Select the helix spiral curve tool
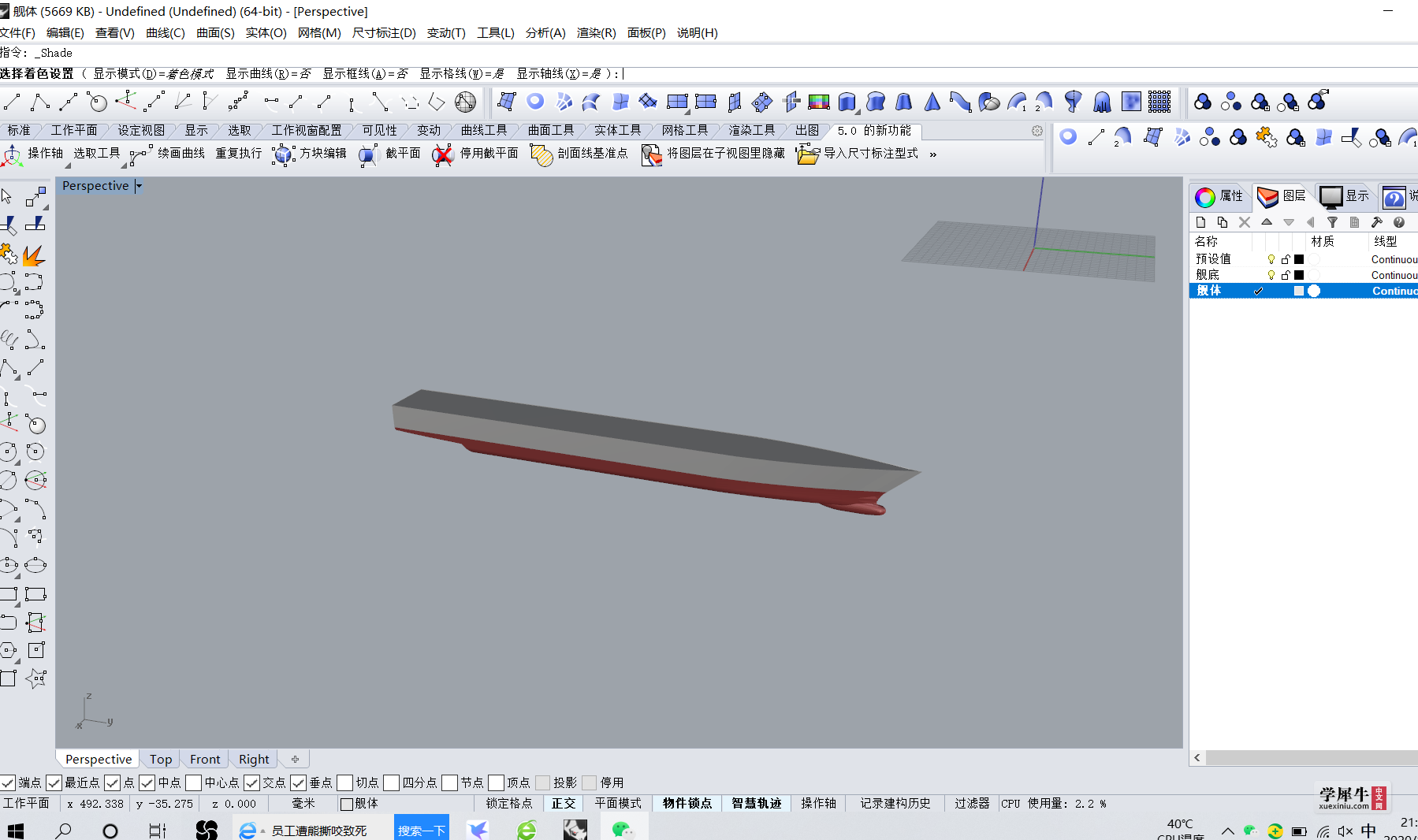This screenshot has height=840, width=1418. pyautogui.click(x=9, y=340)
